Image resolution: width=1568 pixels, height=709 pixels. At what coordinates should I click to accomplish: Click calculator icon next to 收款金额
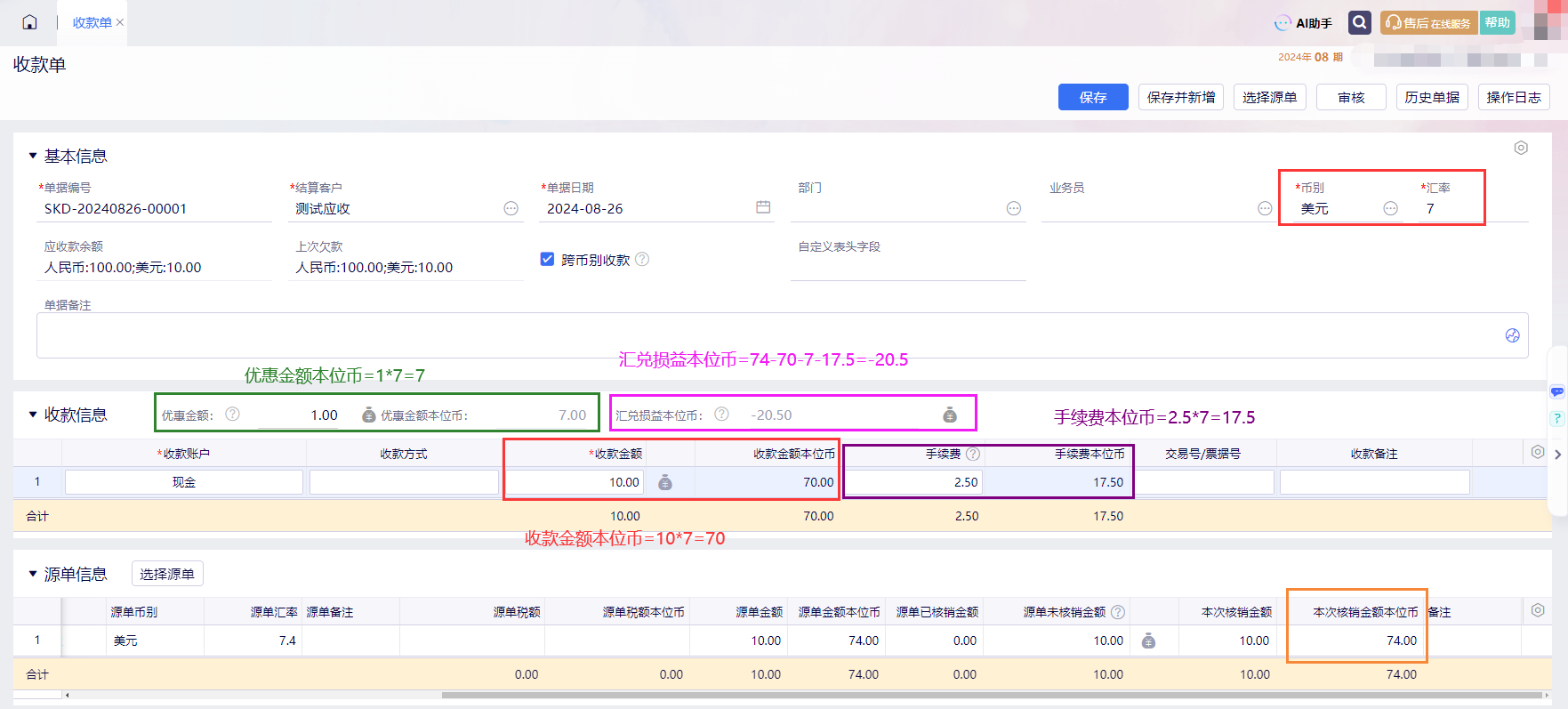point(664,482)
